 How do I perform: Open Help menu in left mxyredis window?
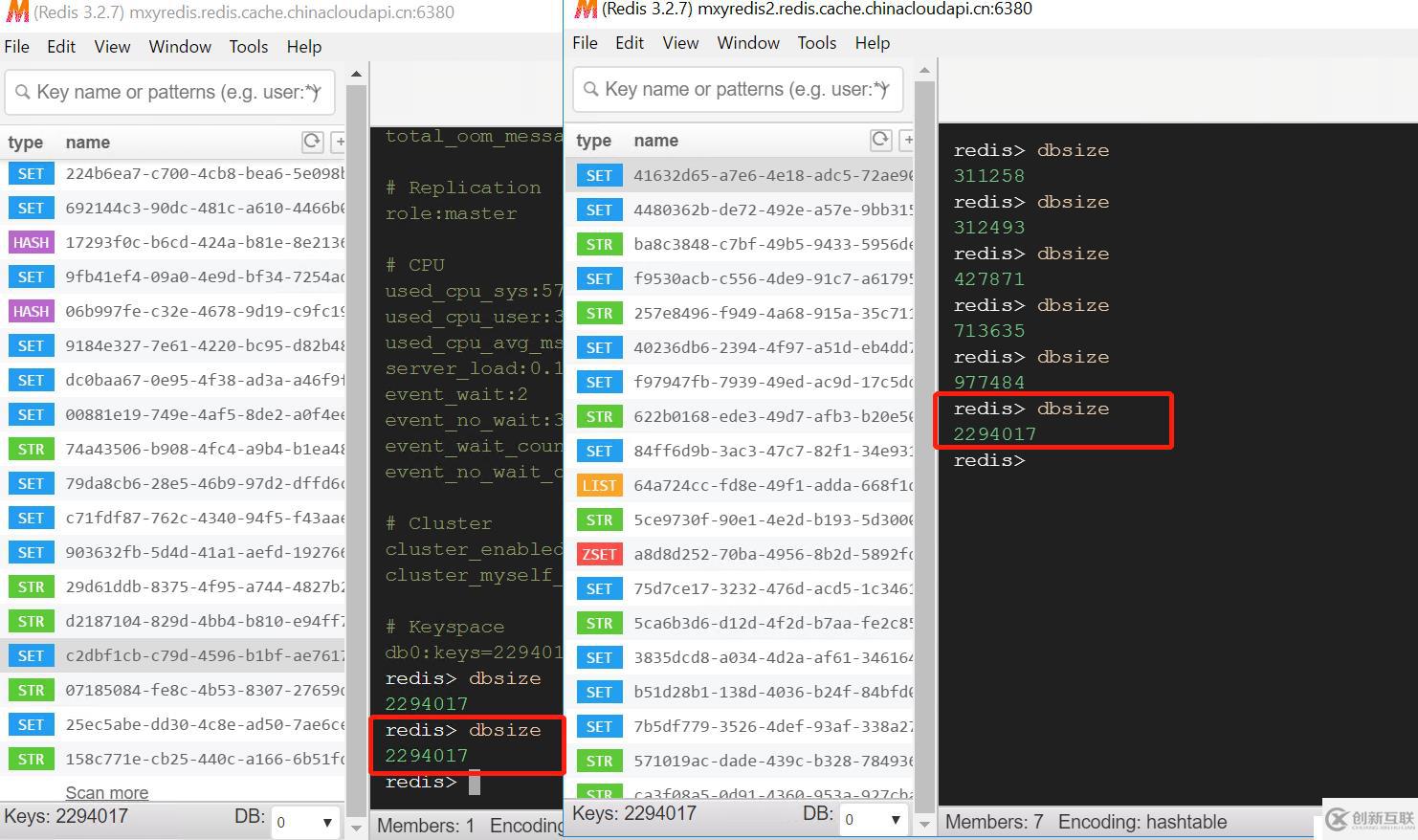304,46
